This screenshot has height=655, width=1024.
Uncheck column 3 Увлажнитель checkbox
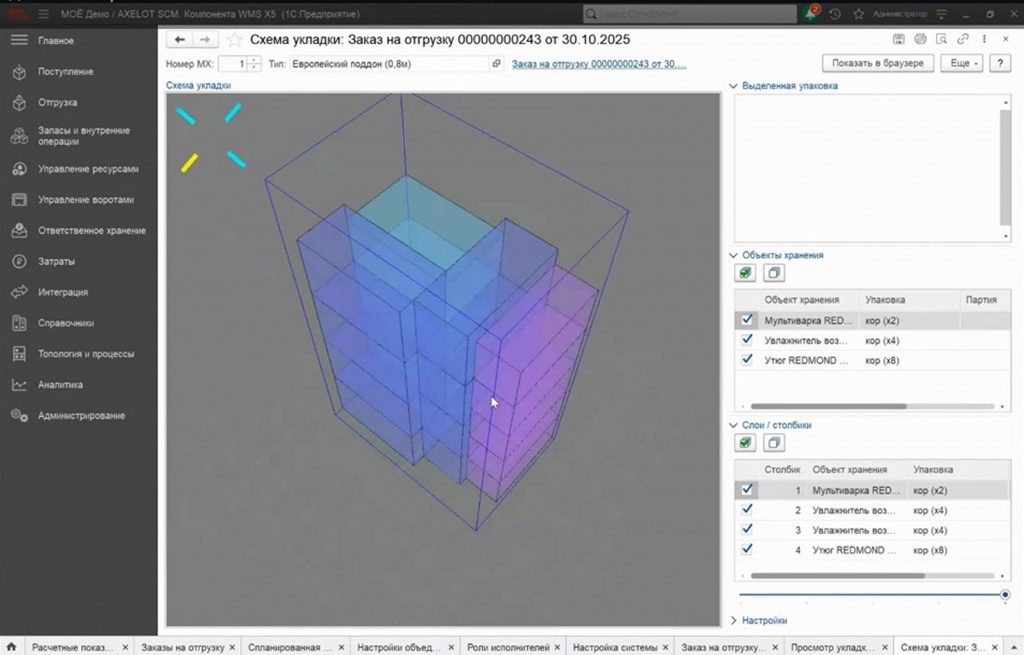tap(747, 530)
